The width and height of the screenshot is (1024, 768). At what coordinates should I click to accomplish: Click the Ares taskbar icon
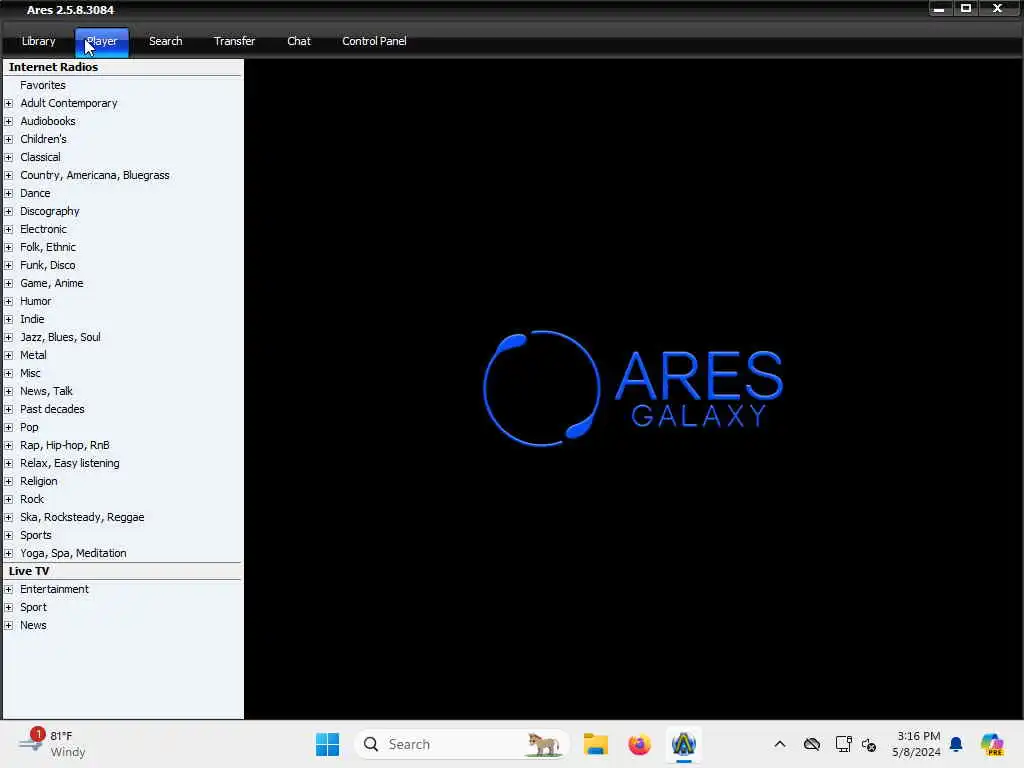(x=684, y=744)
